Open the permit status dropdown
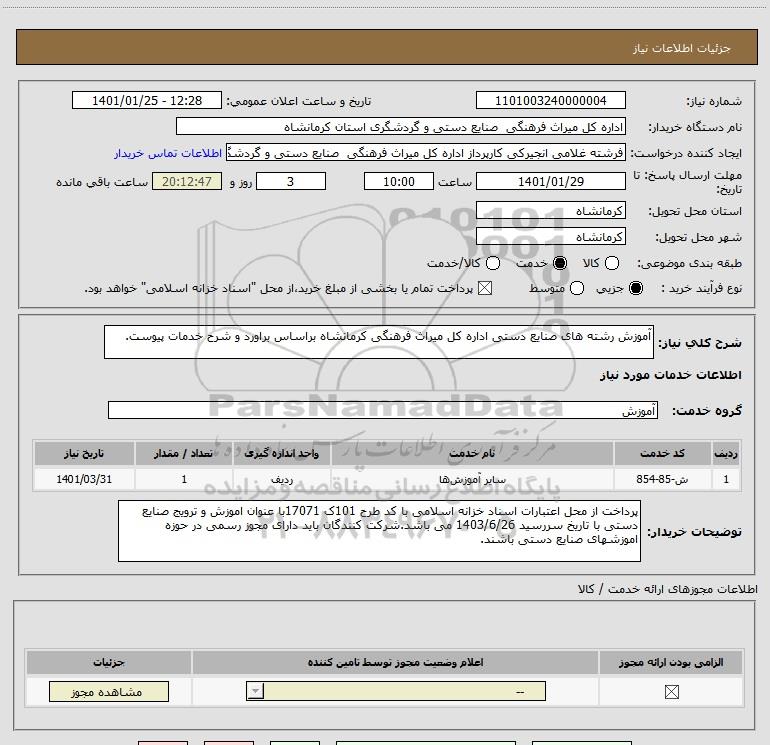This screenshot has width=770, height=745. 396,691
